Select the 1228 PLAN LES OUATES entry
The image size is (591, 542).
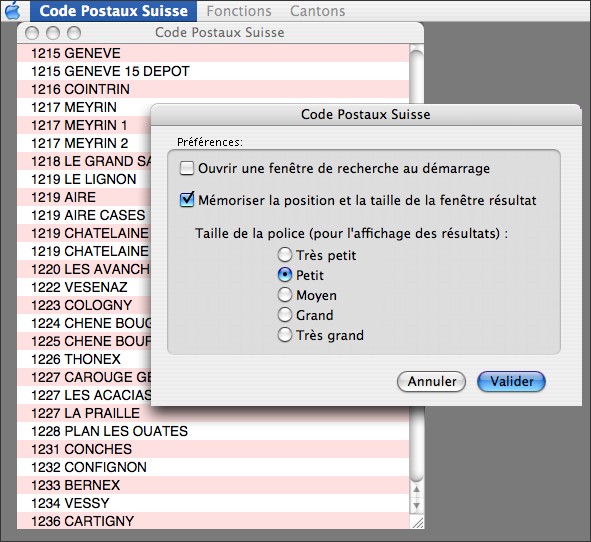click(x=213, y=431)
